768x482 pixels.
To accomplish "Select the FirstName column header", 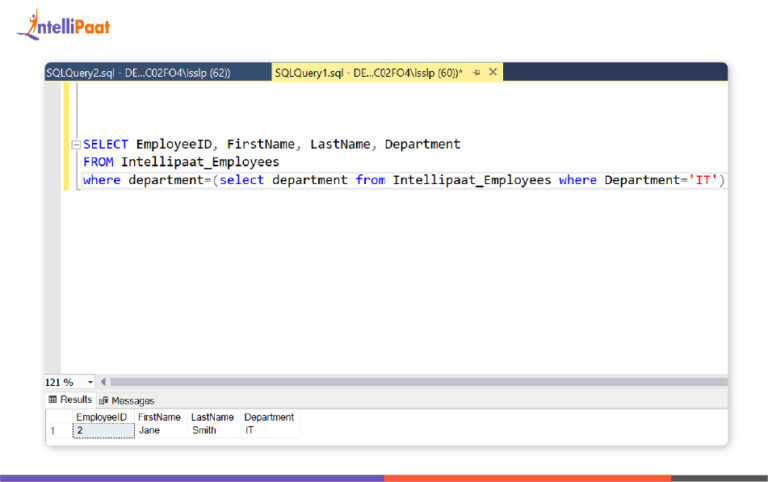I will 161,417.
